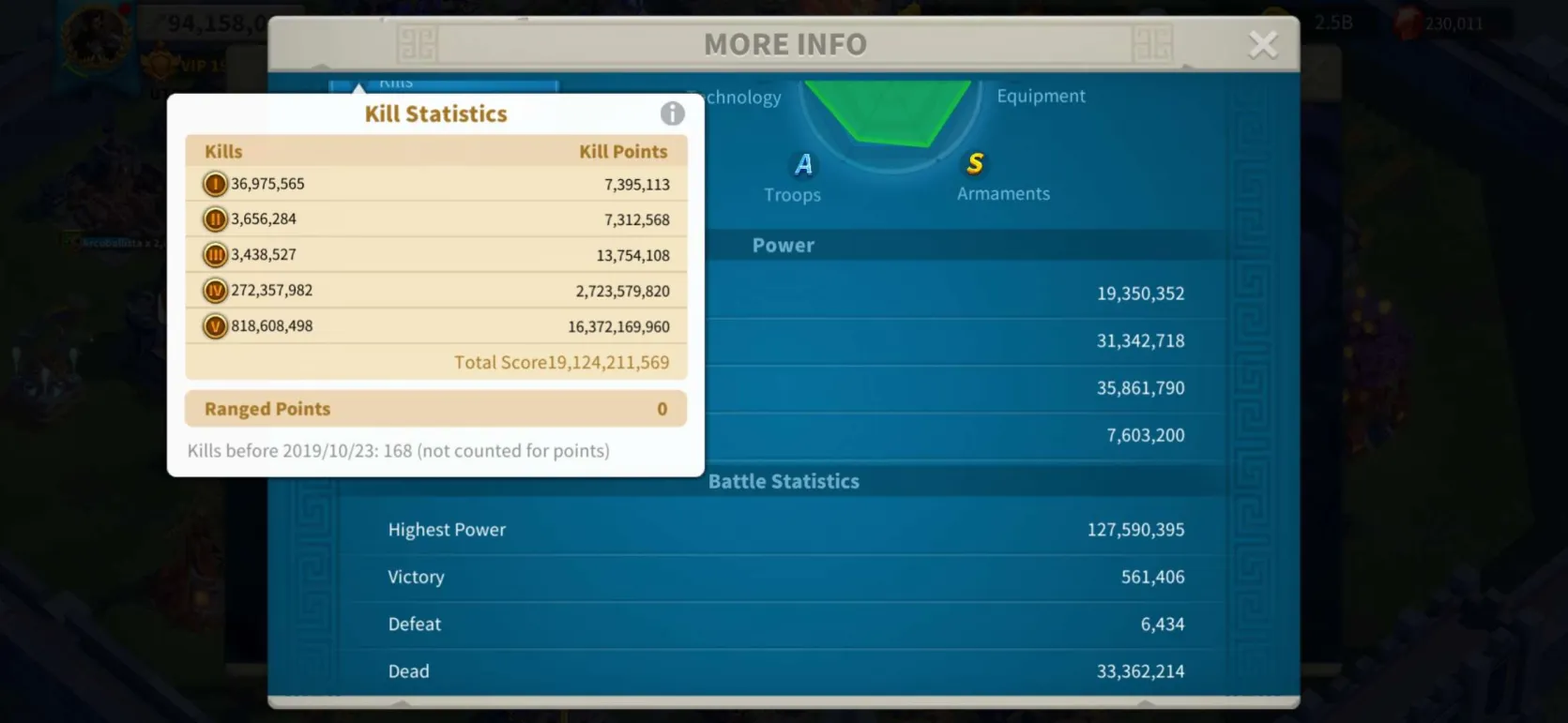Screen dimensions: 1568x723
Task: Click the Troops grade A badge
Action: pos(803,165)
